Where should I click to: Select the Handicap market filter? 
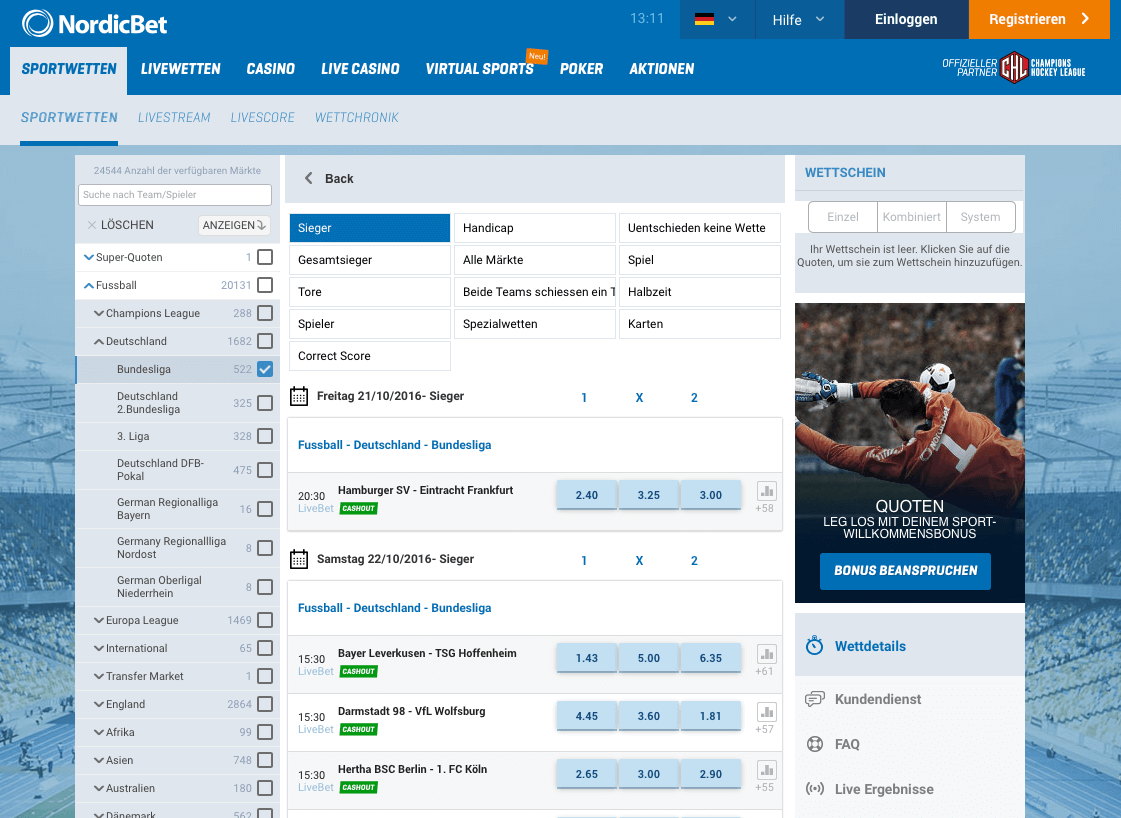pyautogui.click(x=534, y=228)
